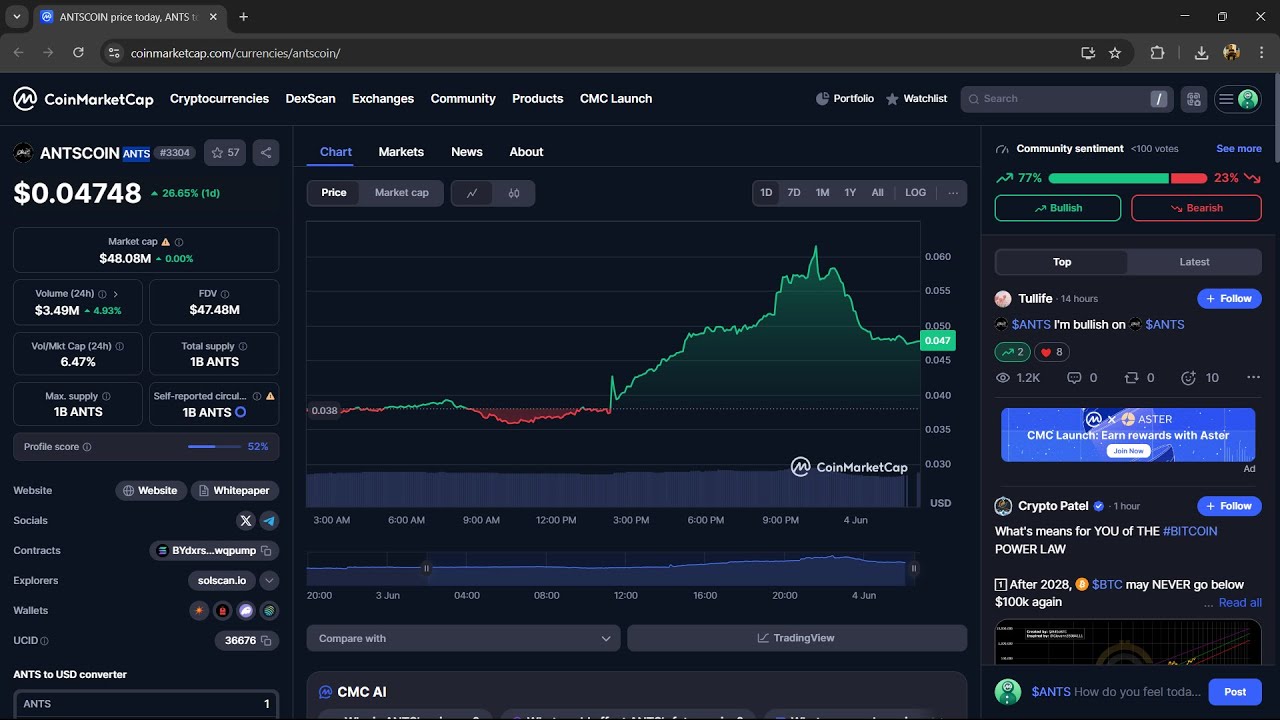Switch to candlestick chart icon
1280x720 pixels.
pyautogui.click(x=514, y=193)
